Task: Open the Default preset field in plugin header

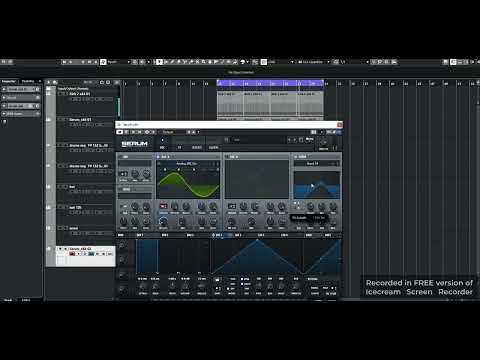Action: click(173, 132)
